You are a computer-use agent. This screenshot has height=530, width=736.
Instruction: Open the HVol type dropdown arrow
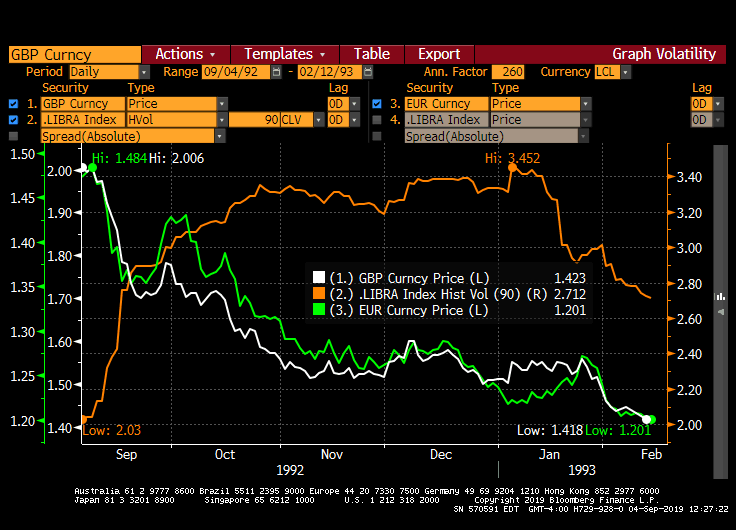(222, 120)
